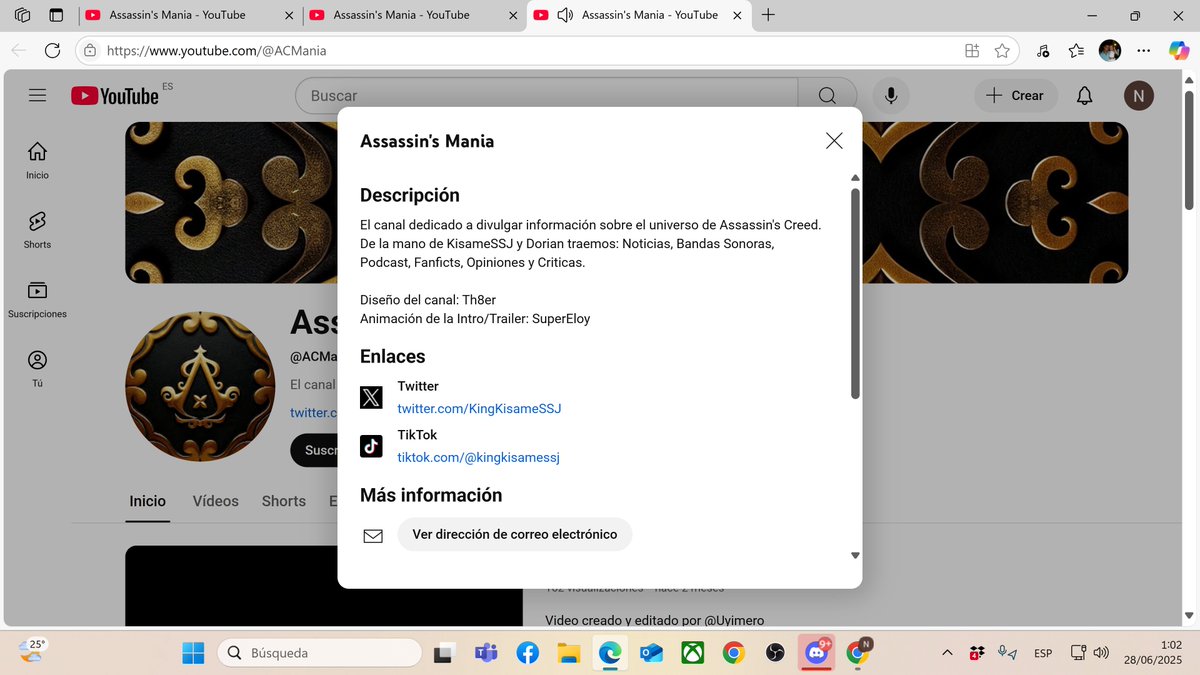Open the Crear button
1200x675 pixels.
1016,96
